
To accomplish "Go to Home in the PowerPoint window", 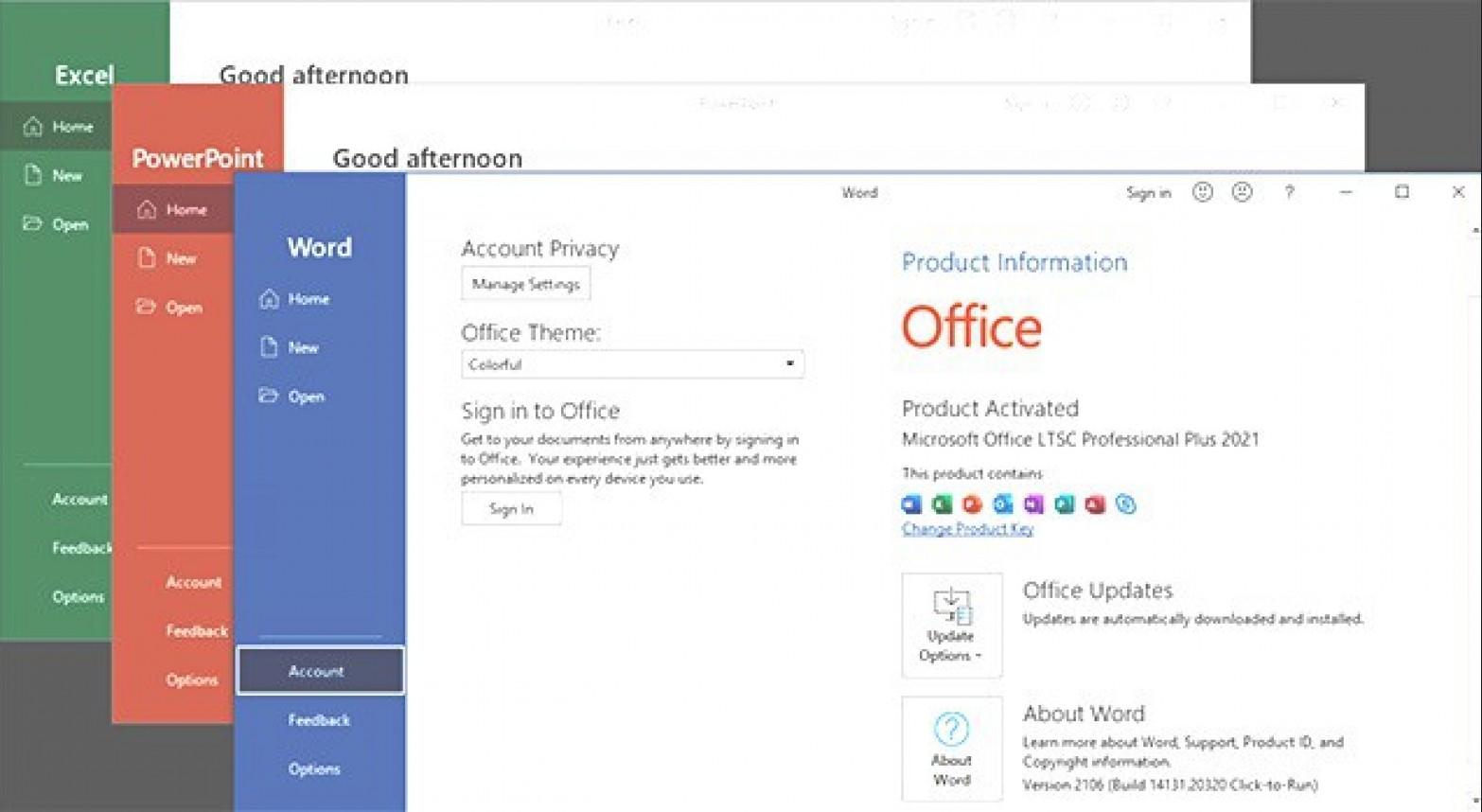I will tap(172, 210).
